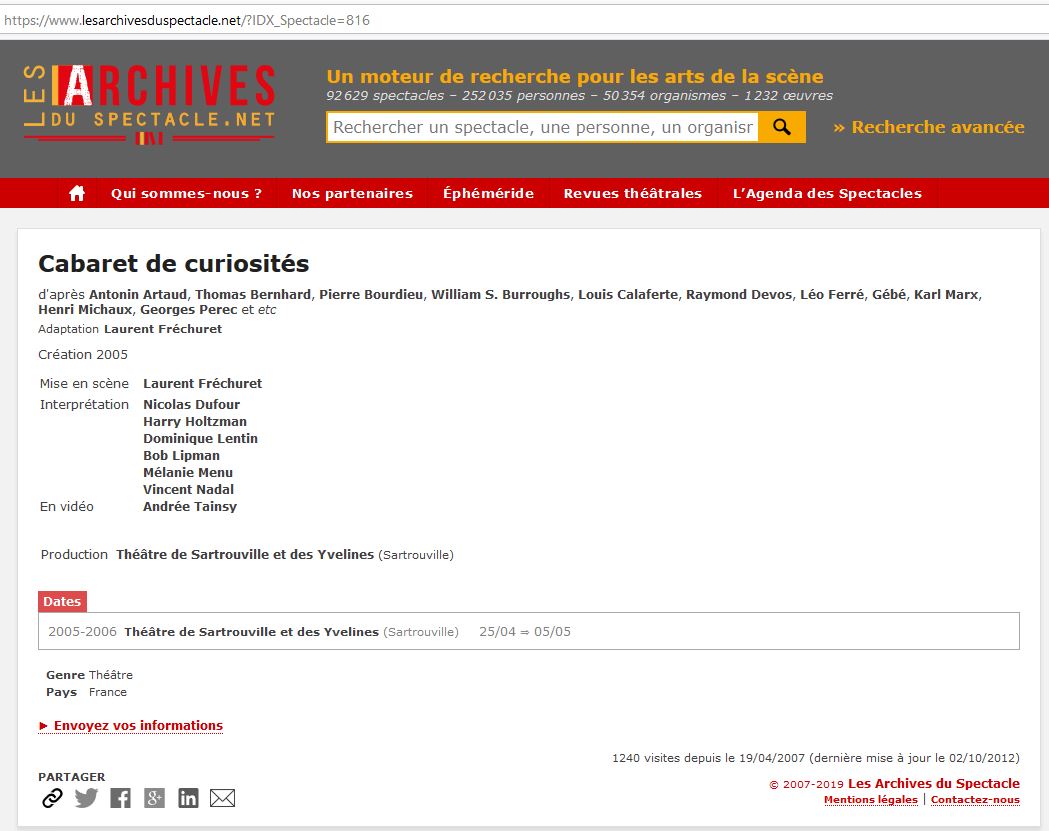Send the page by email envelope icon
Screen dimensions: 1049x831
[x=222, y=798]
